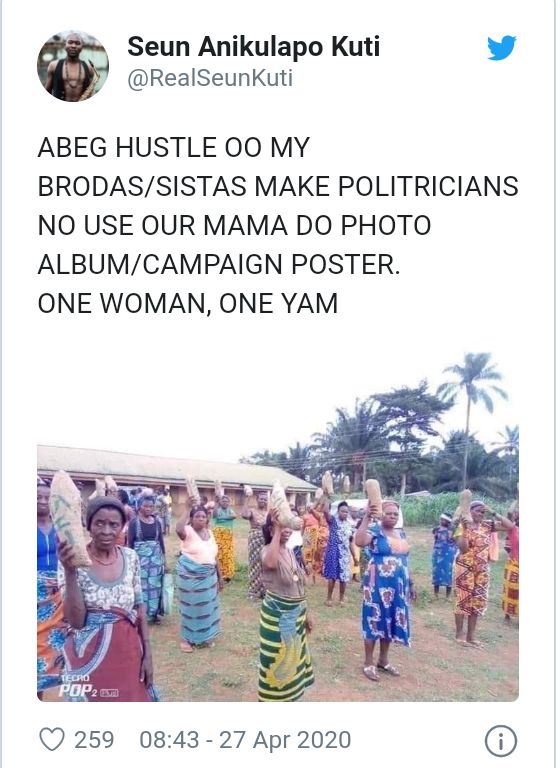Enlarge the attached photo of women holding yams
The height and width of the screenshot is (768, 560).
click(x=278, y=526)
